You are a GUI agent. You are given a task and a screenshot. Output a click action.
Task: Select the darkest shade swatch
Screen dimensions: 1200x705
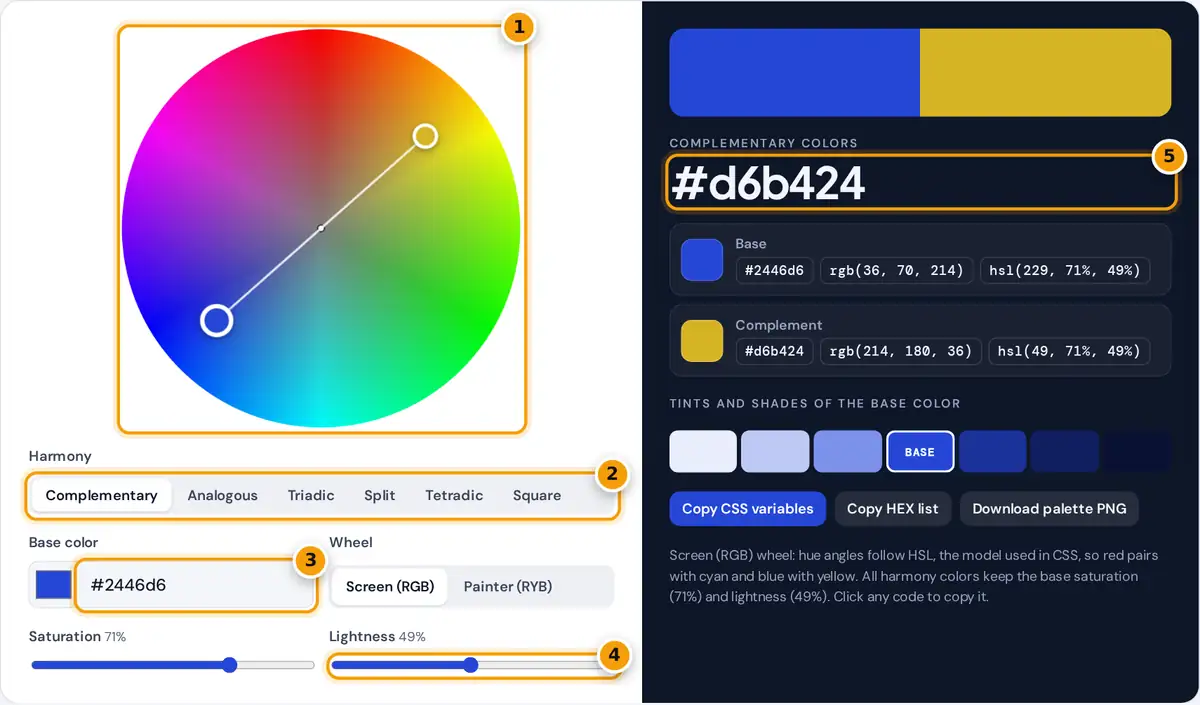[x=1137, y=451]
